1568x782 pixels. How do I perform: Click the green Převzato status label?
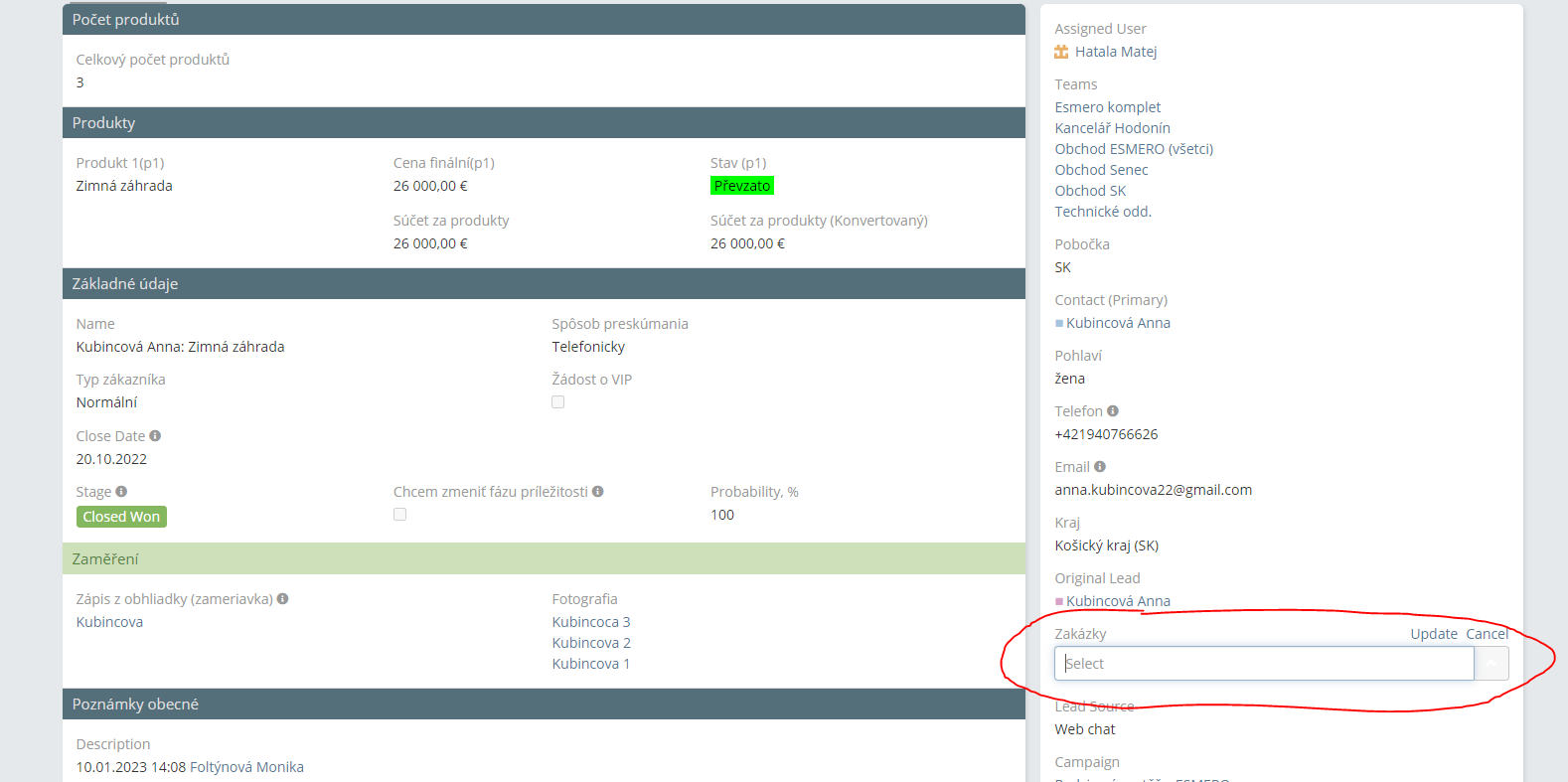[x=742, y=186]
